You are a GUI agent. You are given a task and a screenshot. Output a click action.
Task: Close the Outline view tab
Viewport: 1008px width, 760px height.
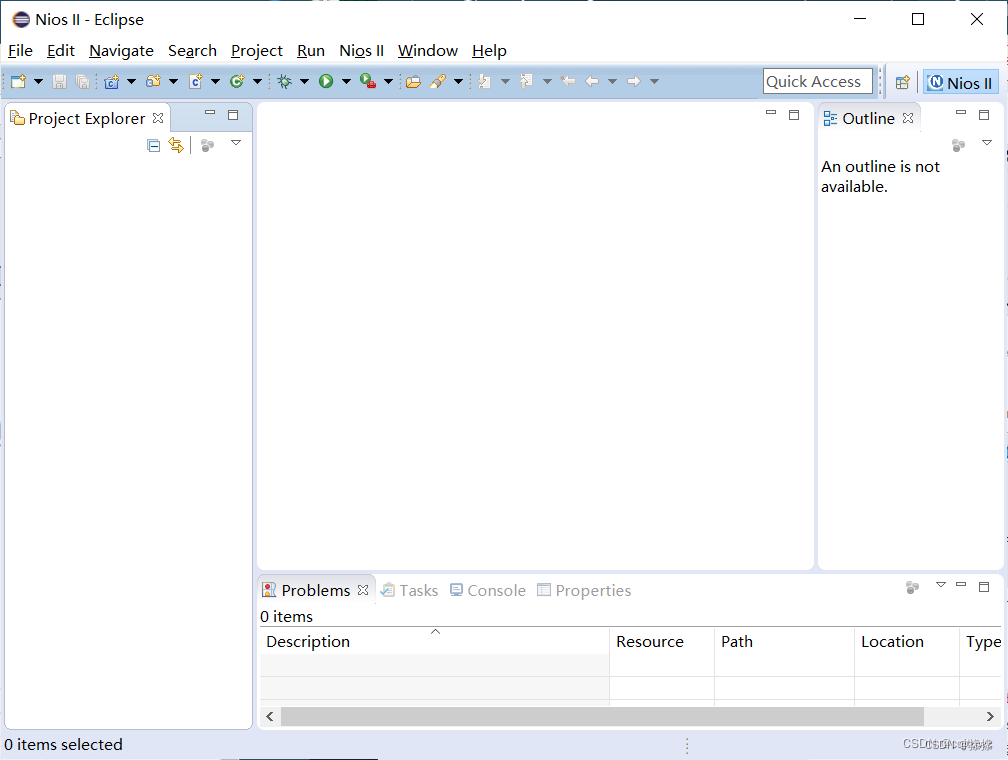908,118
